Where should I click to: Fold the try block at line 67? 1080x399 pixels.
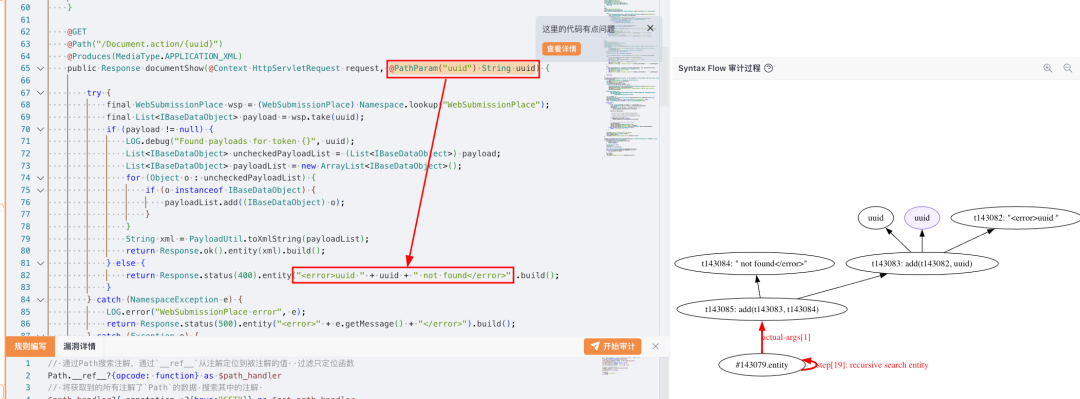40,92
